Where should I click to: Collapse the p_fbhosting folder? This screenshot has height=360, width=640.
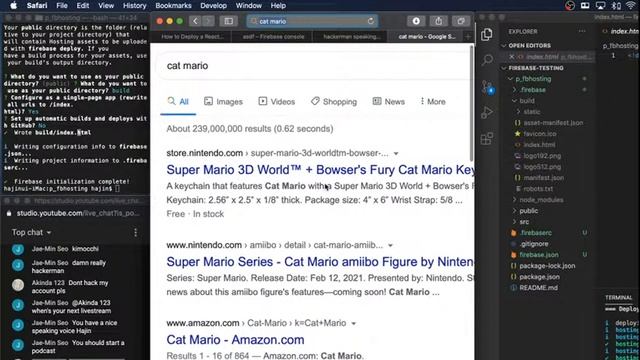tap(511, 79)
